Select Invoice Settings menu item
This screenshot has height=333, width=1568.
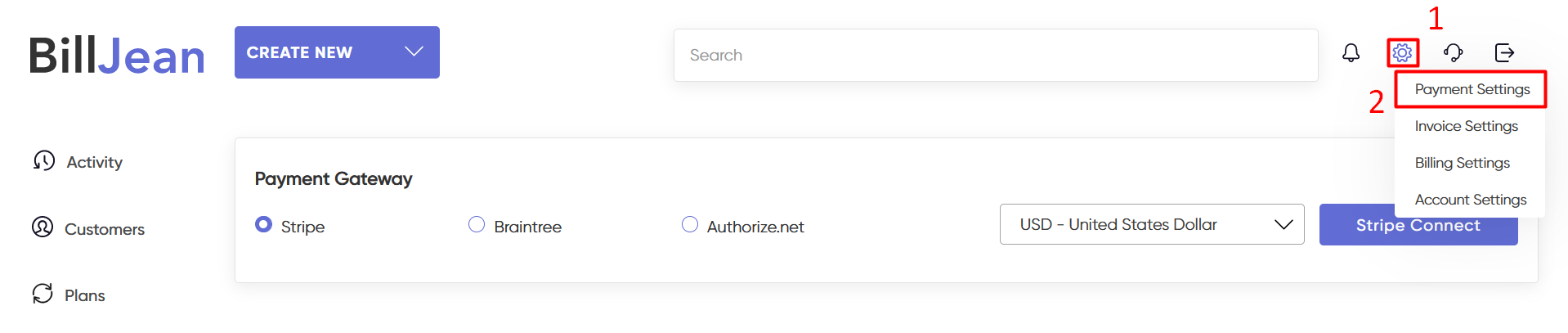coord(1466,126)
